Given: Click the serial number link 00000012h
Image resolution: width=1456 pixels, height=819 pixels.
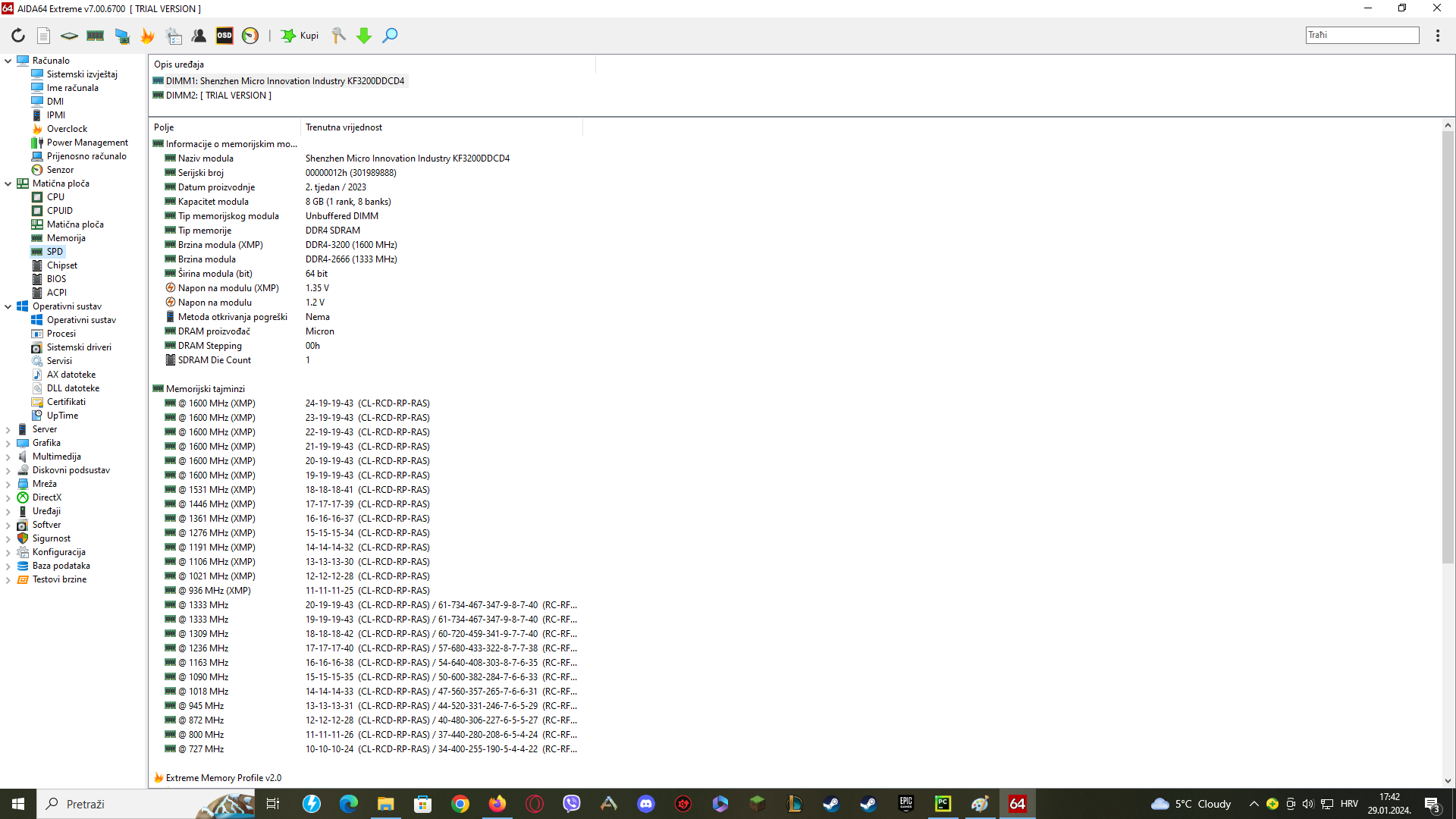Looking at the screenshot, I should pos(350,173).
